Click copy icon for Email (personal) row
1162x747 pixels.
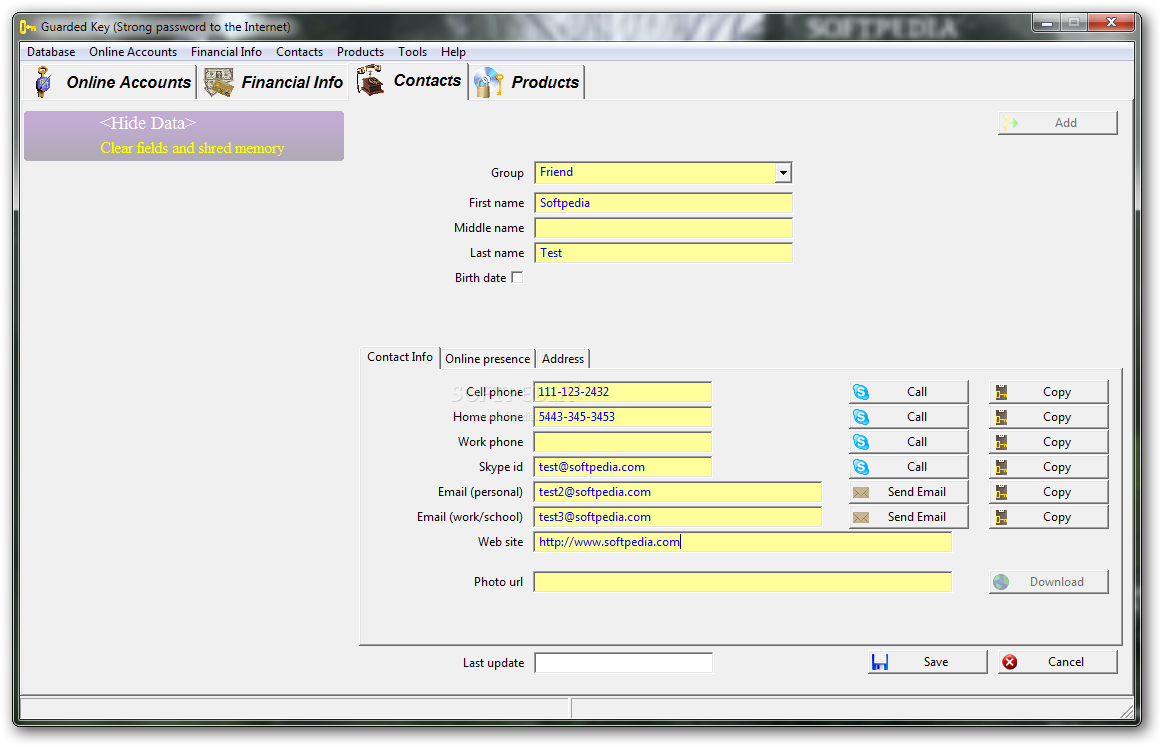[x=1001, y=493]
